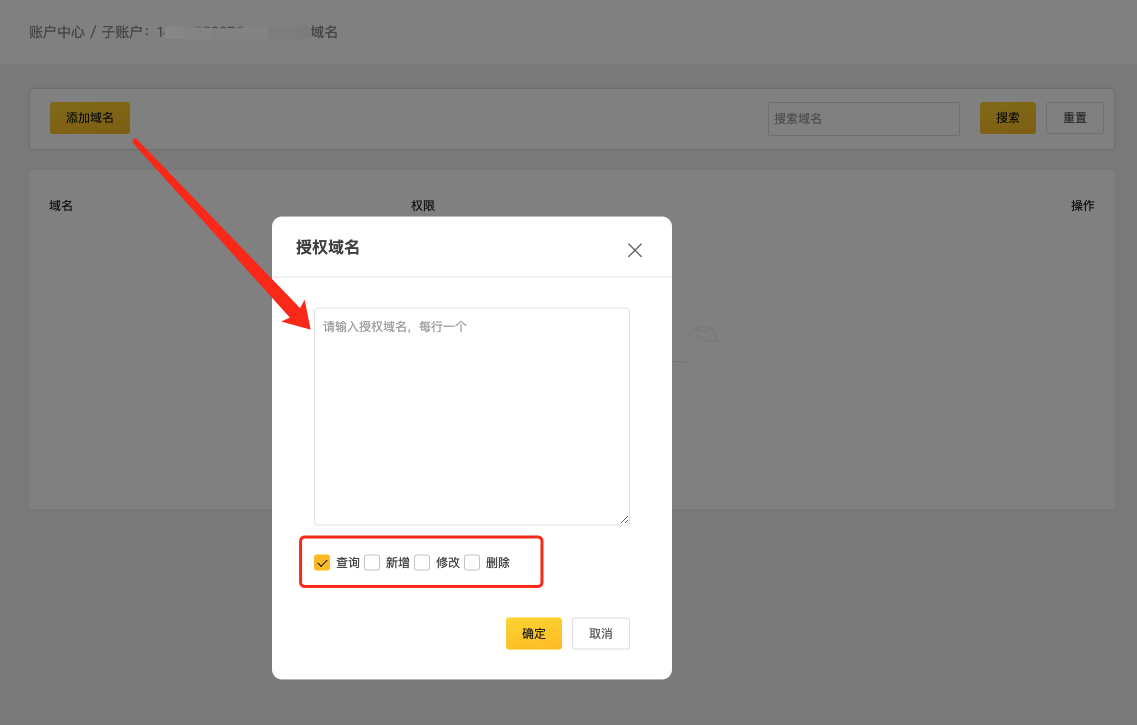Select the 子账户 breadcrumb item
Viewport: 1137px width, 725px height.
(x=123, y=32)
